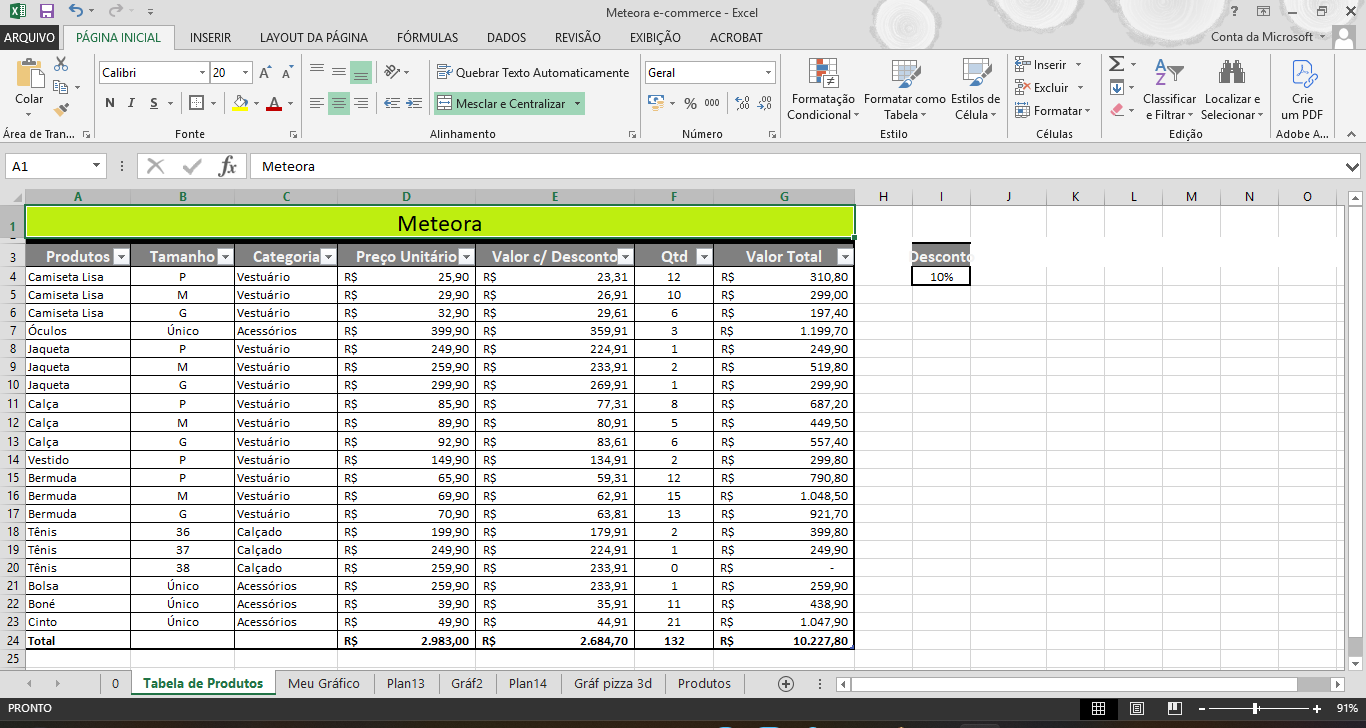
Task: Toggle bold formatting (N)
Action: click(x=110, y=103)
